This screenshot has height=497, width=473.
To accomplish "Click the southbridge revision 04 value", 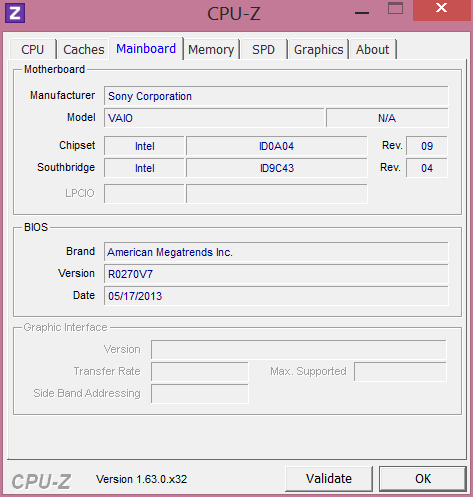I will point(427,168).
